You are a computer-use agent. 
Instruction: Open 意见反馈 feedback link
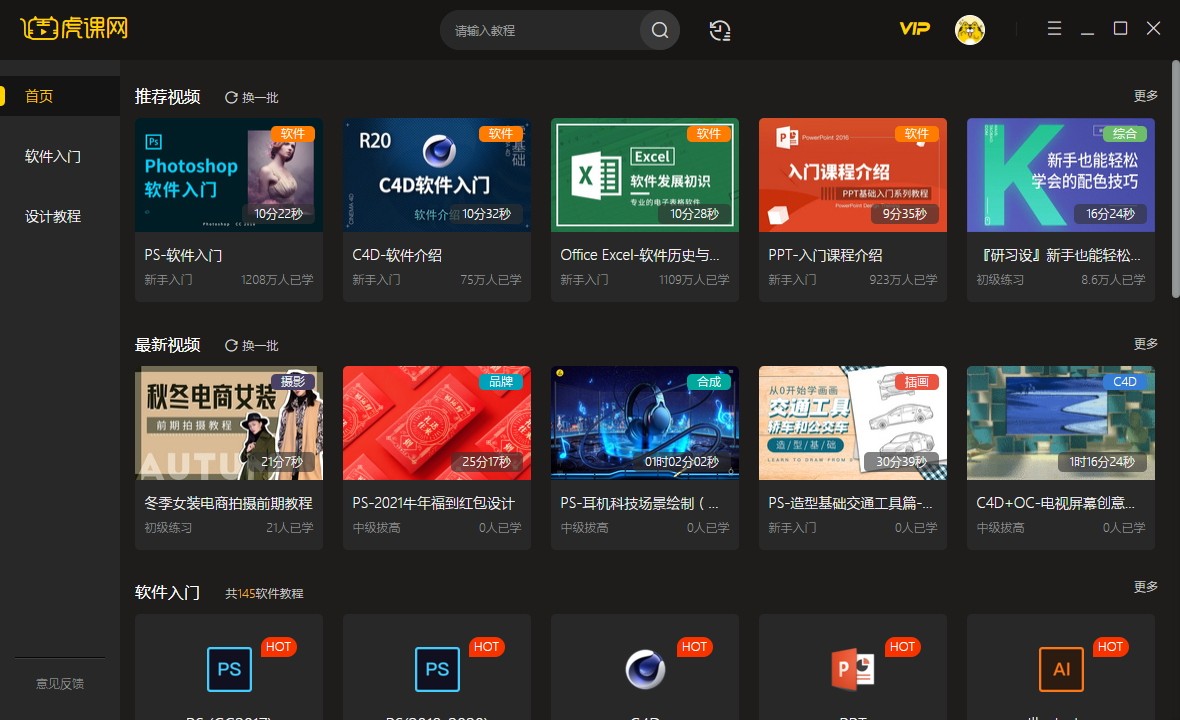point(60,684)
